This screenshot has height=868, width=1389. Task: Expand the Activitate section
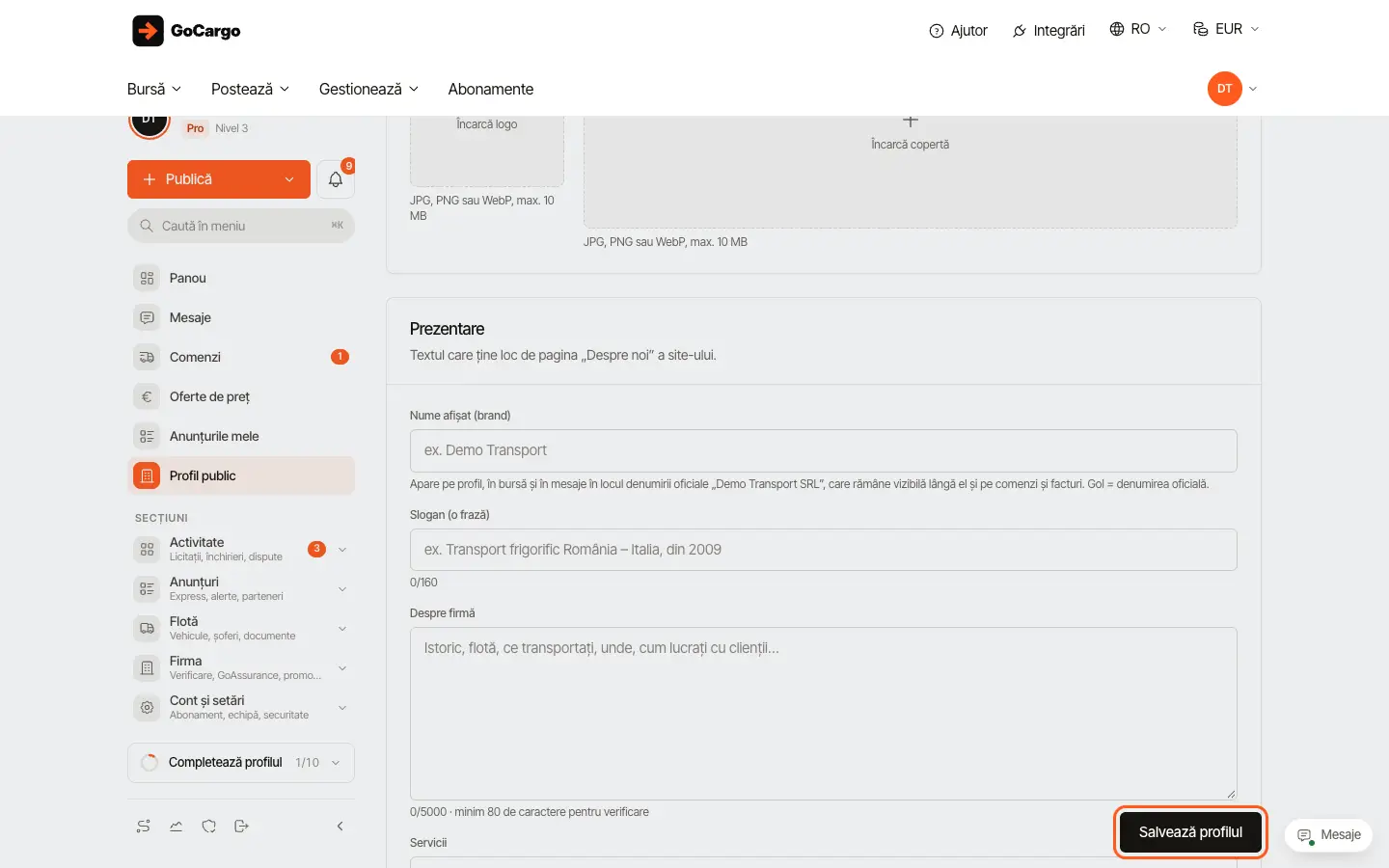tap(342, 550)
